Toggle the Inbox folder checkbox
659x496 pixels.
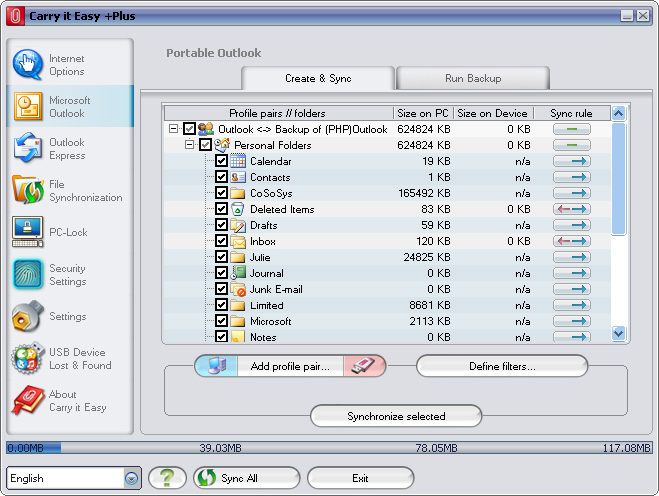(222, 241)
